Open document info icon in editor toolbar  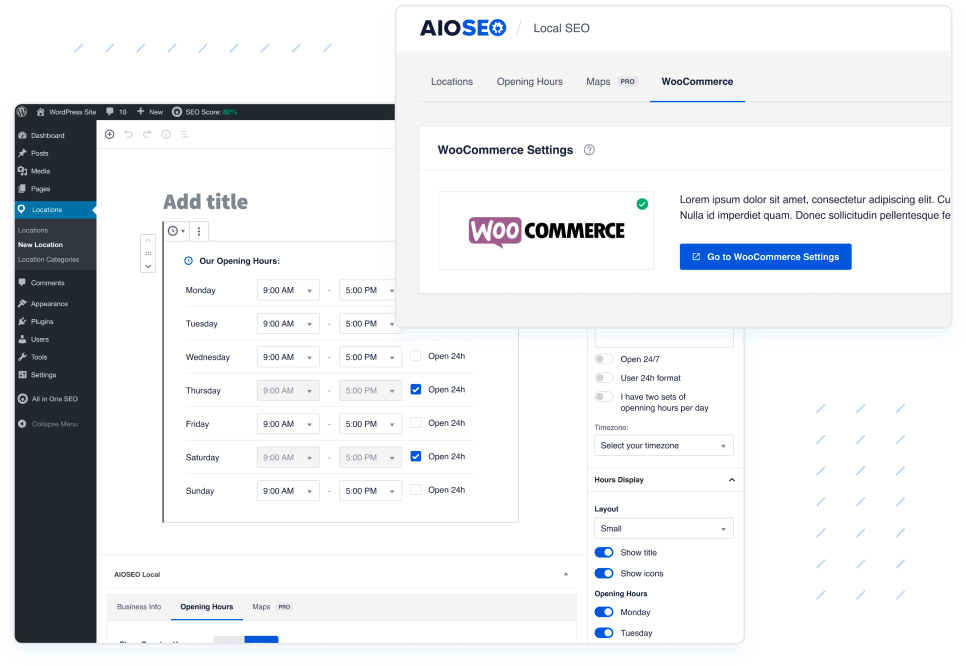166,134
